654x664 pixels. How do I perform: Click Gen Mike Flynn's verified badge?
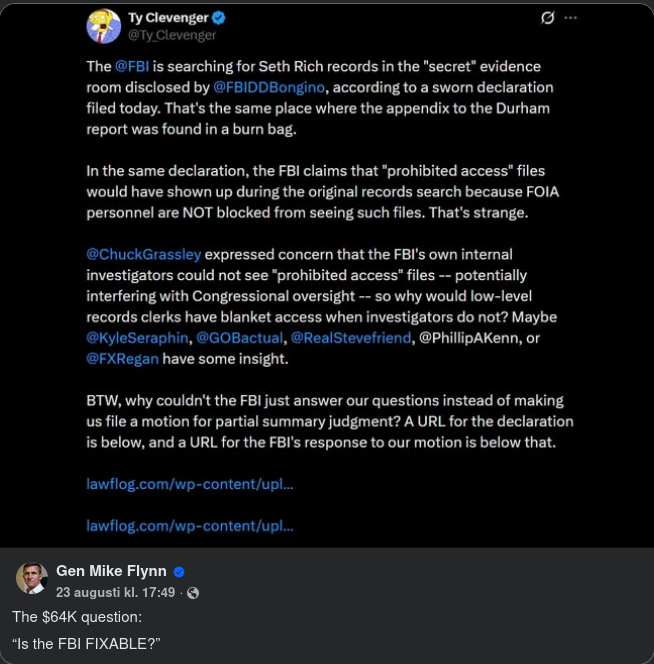179,572
